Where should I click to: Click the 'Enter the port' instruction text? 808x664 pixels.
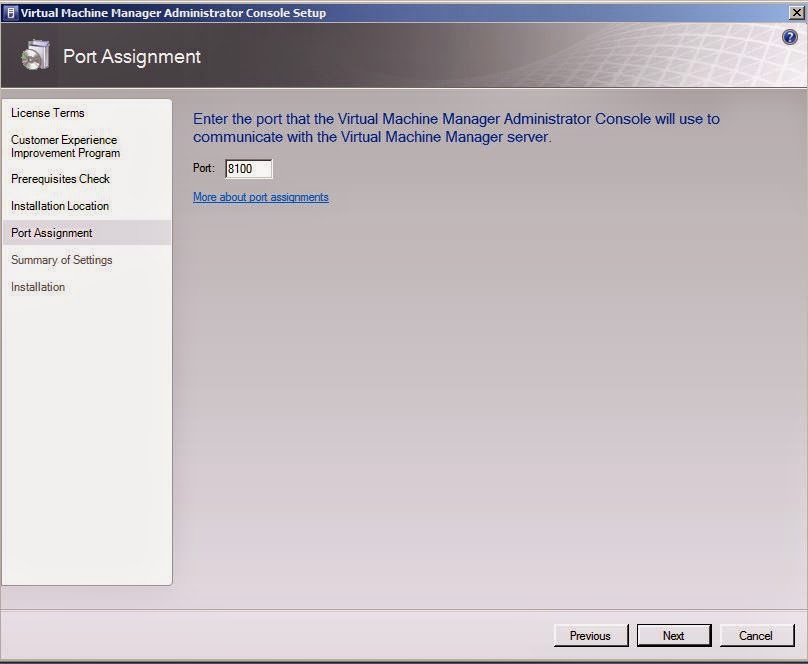click(x=456, y=128)
